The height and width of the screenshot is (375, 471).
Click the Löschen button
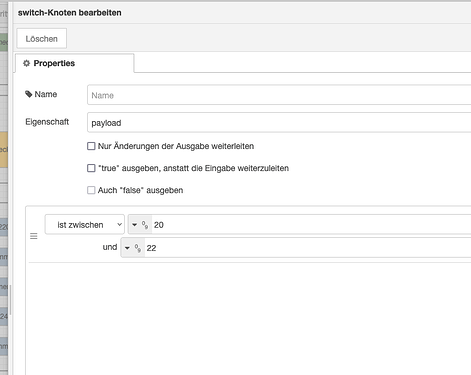42,39
